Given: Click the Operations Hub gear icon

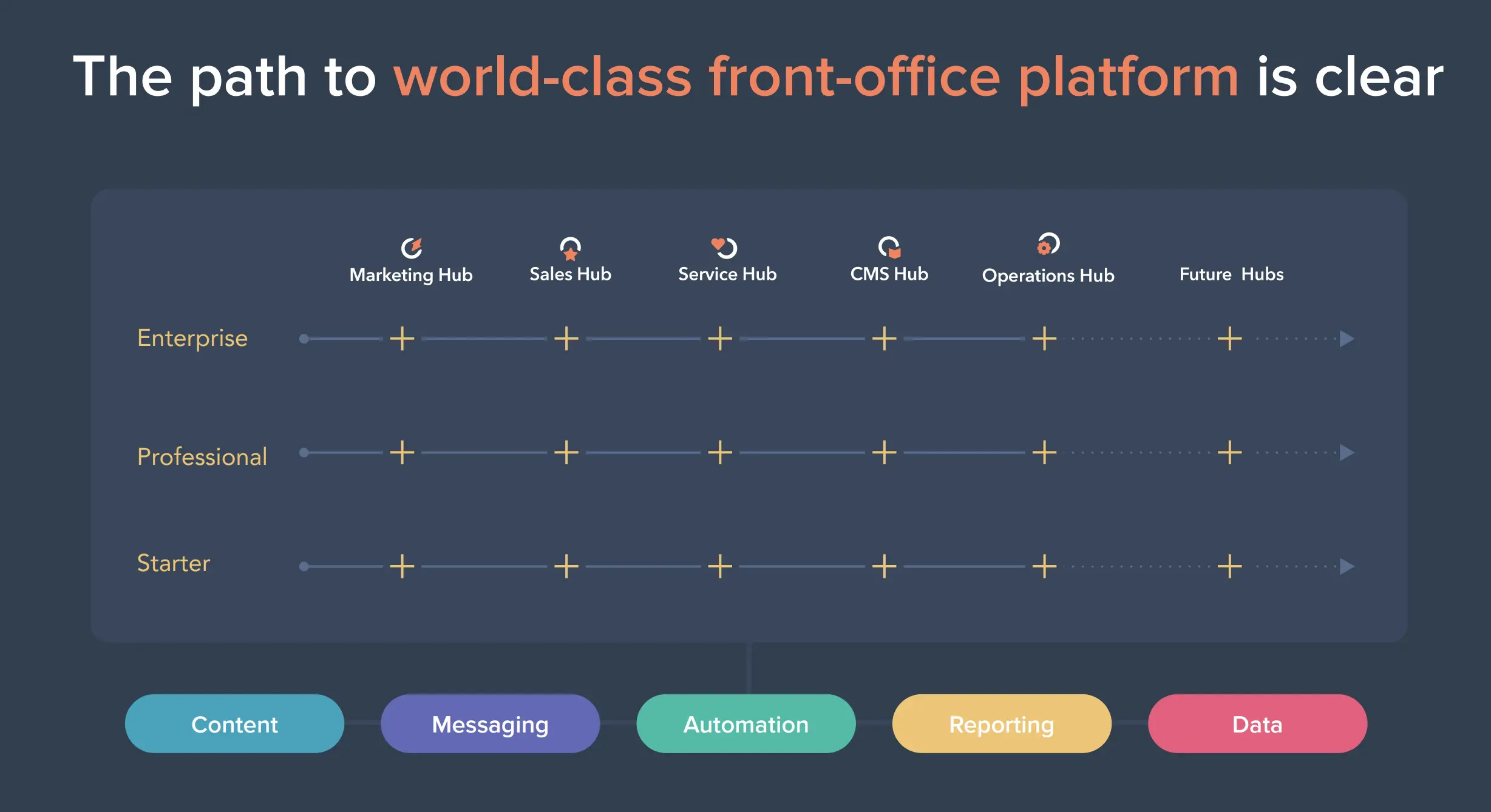Looking at the screenshot, I should pos(1048,244).
